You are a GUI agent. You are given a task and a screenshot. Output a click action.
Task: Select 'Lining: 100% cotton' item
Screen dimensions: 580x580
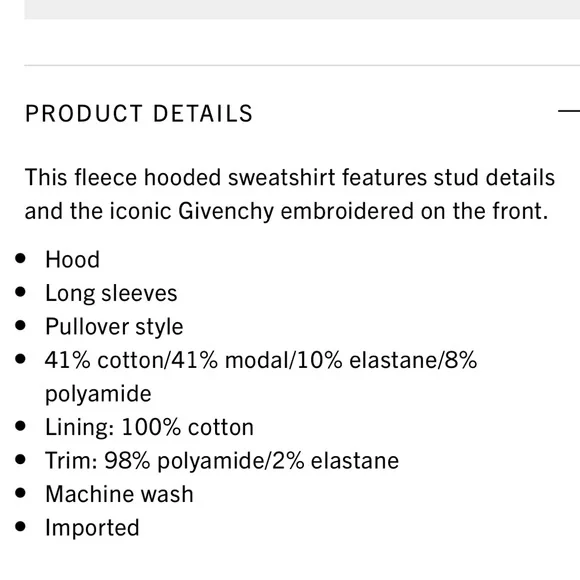149,427
